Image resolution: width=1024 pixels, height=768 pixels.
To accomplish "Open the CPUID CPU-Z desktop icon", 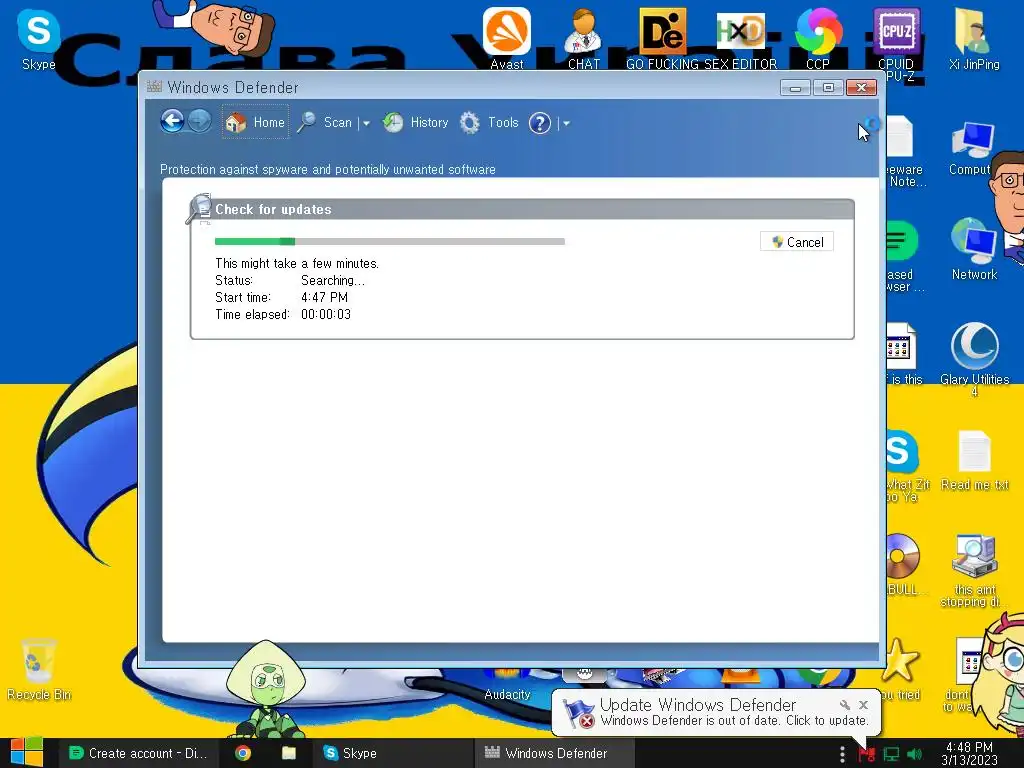I will pyautogui.click(x=896, y=43).
